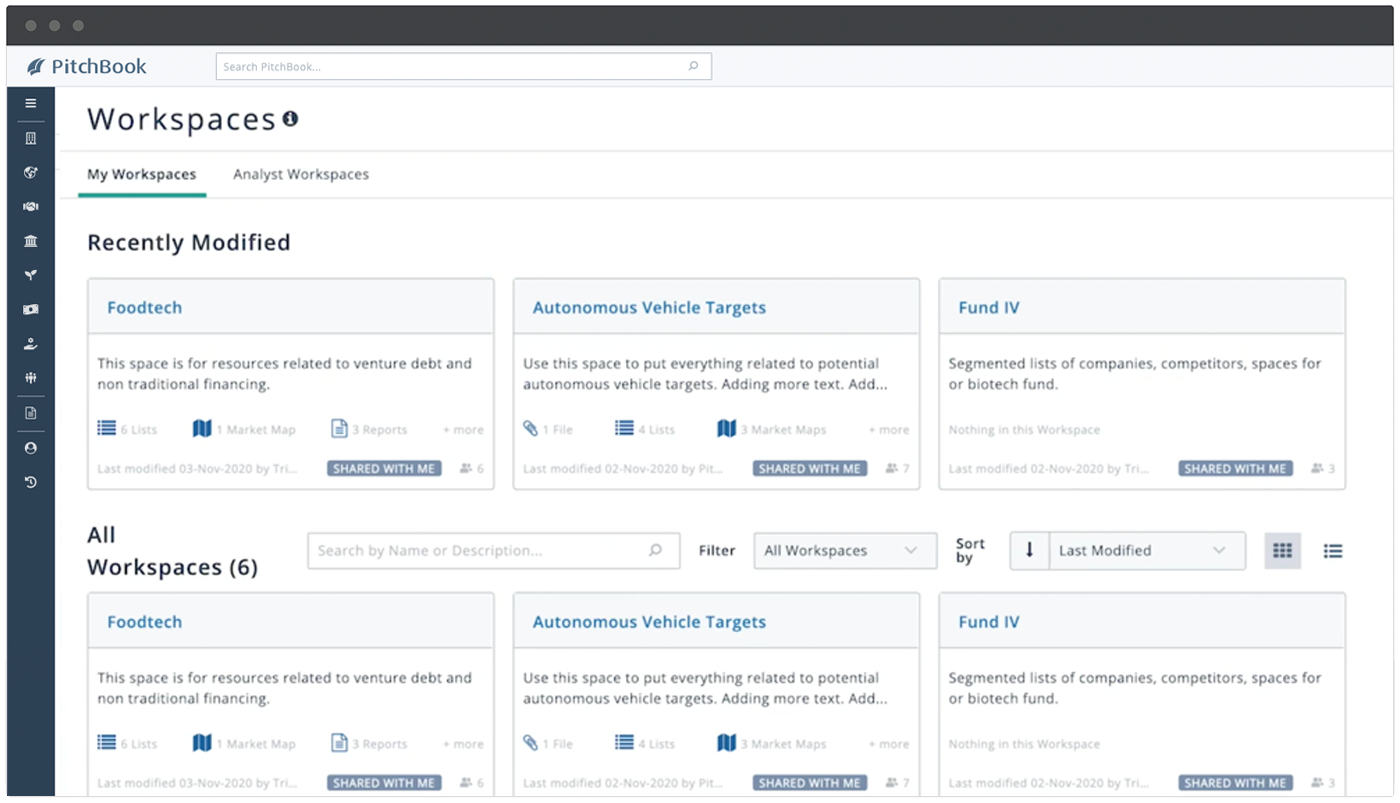Click the 'All Workspaces (6)' heading
The width and height of the screenshot is (1400, 803).
[172, 551]
